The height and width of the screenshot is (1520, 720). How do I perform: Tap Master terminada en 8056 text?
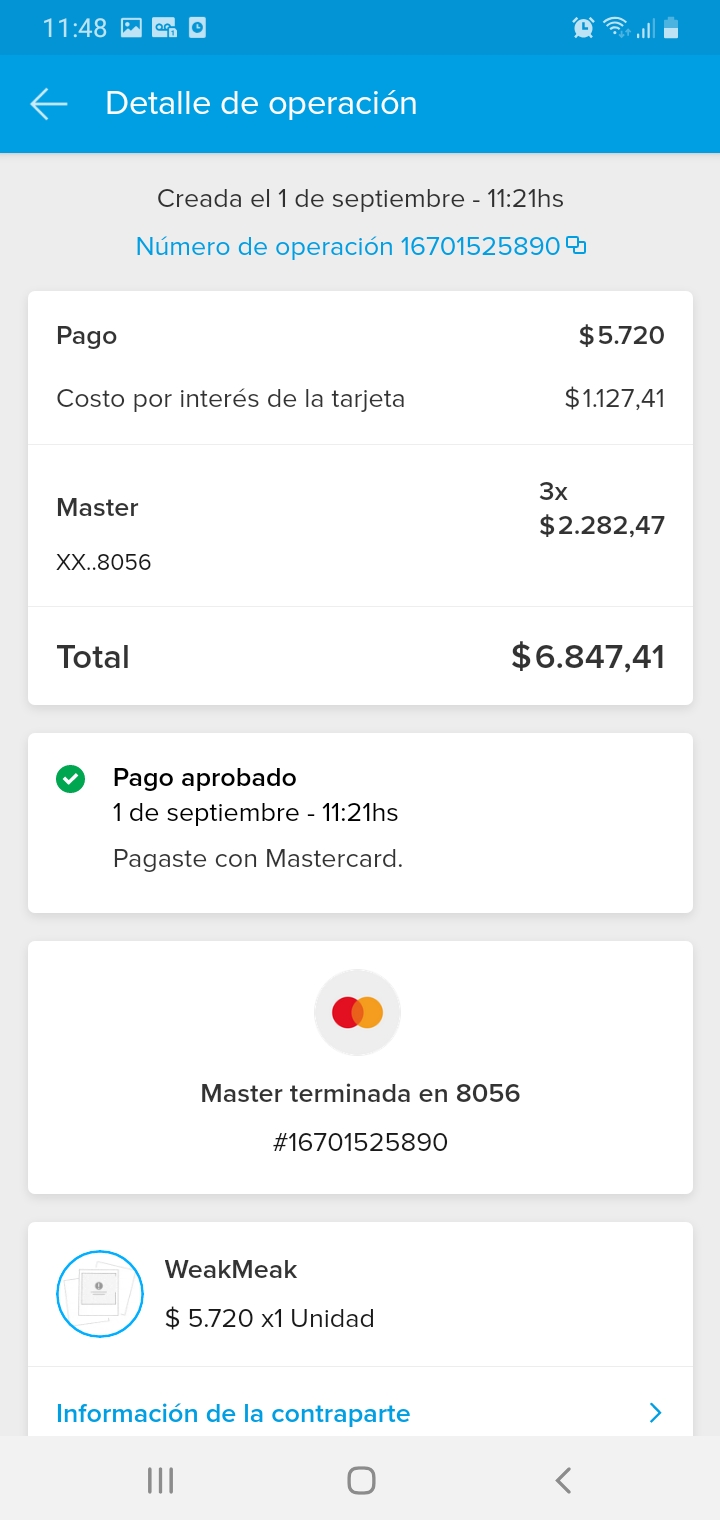click(x=360, y=1093)
